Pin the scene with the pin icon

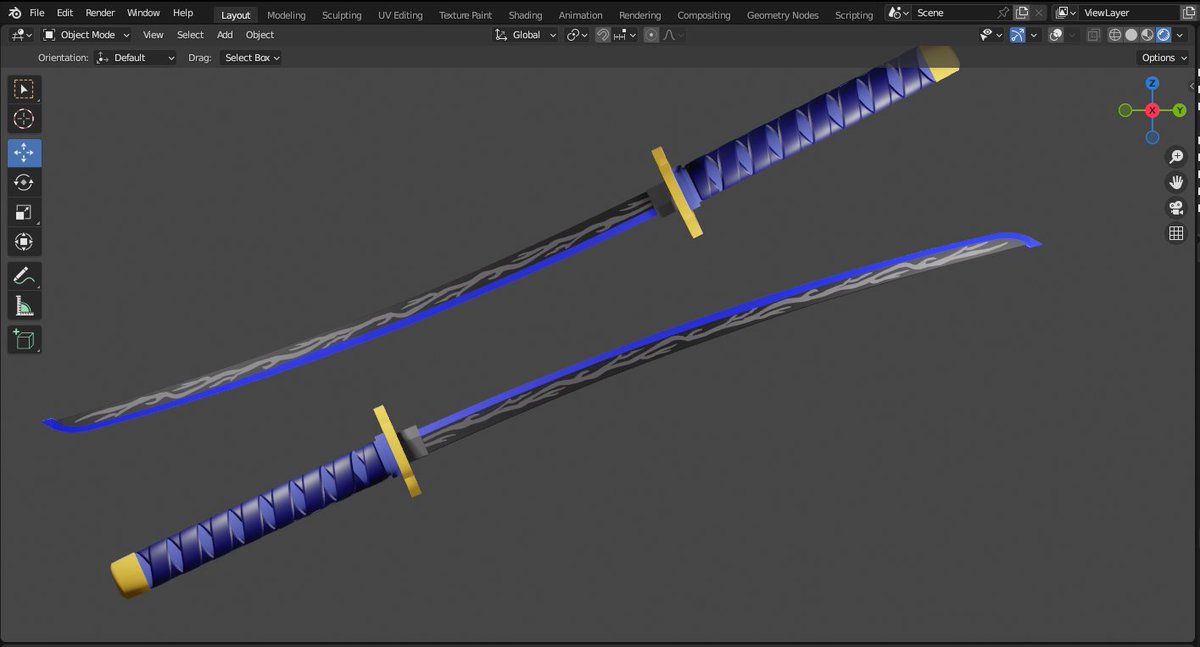coord(1003,13)
